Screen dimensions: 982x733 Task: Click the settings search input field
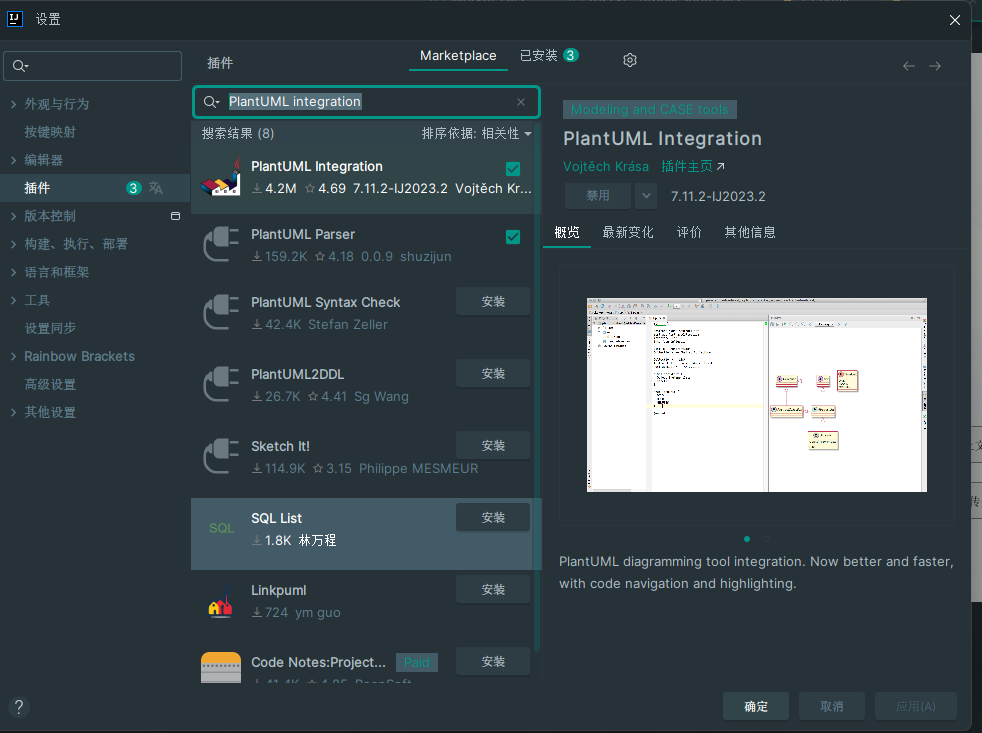pos(93,66)
